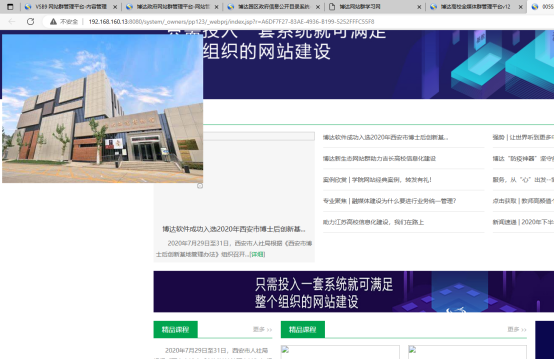Click the back arrow in toolbar
Image resolution: width=554 pixels, height=360 pixels.
12,22
